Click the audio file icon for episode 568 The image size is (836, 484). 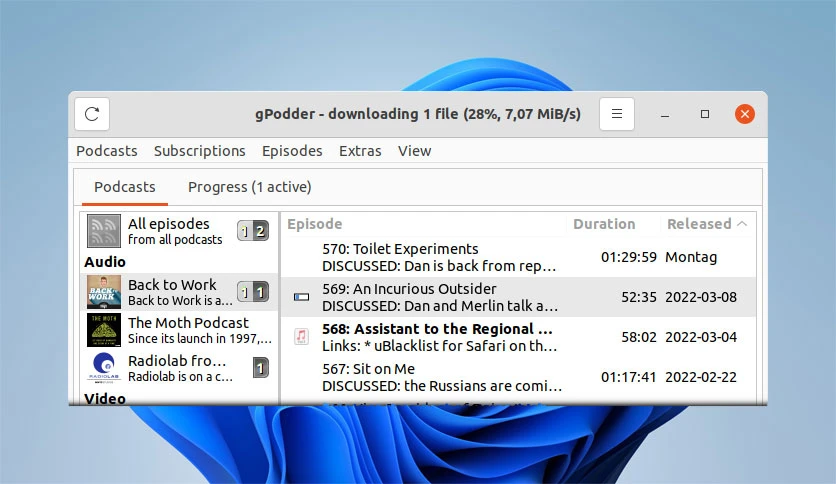pos(301,337)
